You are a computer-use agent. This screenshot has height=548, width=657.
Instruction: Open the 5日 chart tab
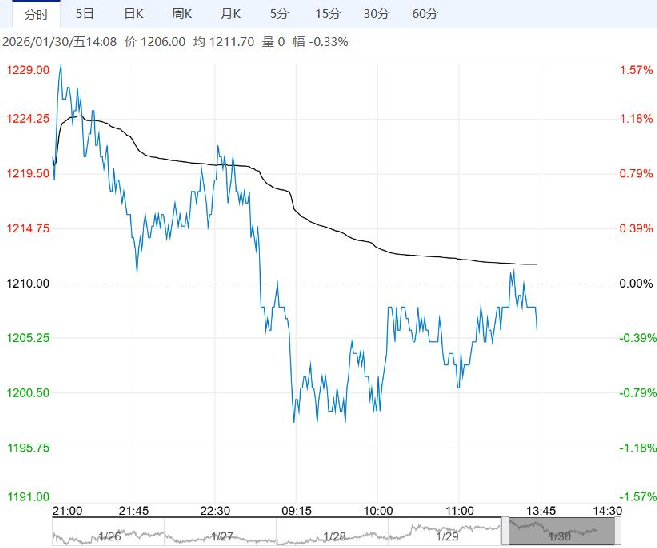pyautogui.click(x=86, y=14)
